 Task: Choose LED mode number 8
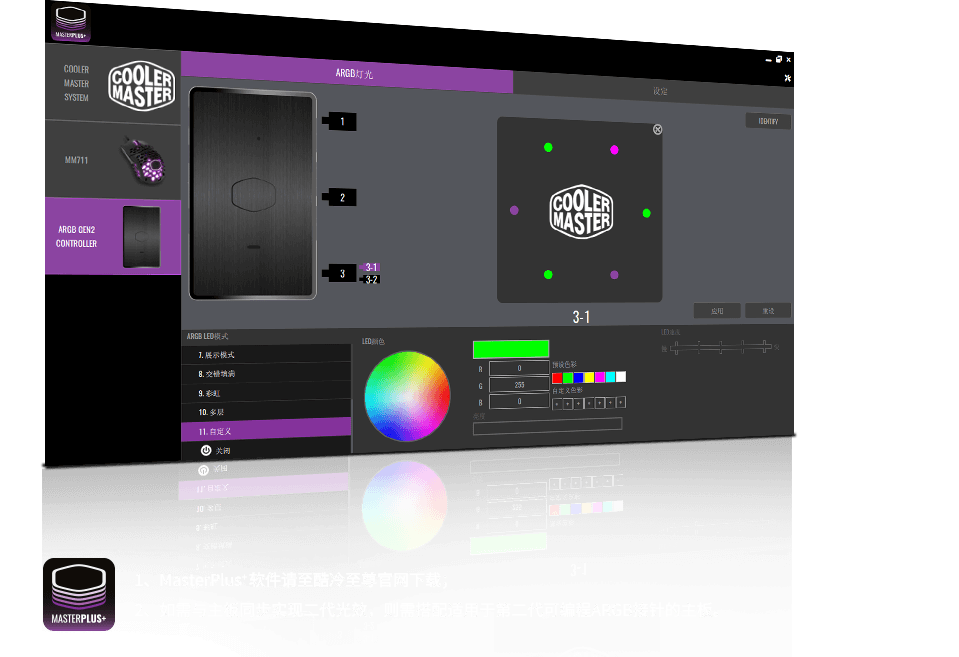coord(266,373)
